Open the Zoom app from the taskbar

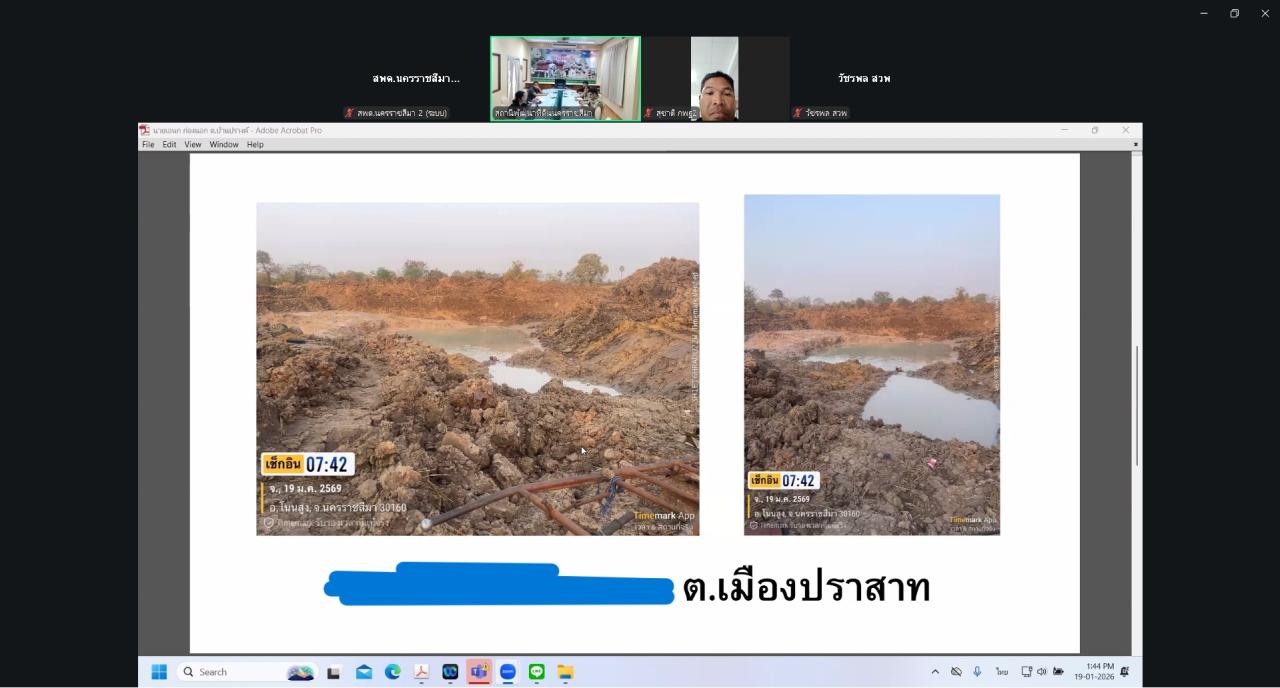[507, 672]
